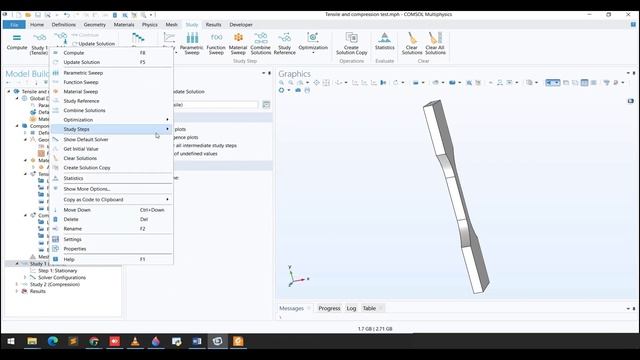Switch to Progress tab
The width and height of the screenshot is (640, 360).
click(329, 308)
